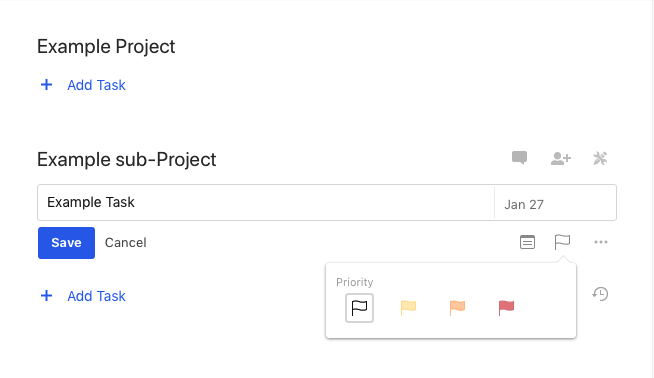Click the plus icon beside bottom Add Task
This screenshot has width=654, height=378.
point(46,296)
